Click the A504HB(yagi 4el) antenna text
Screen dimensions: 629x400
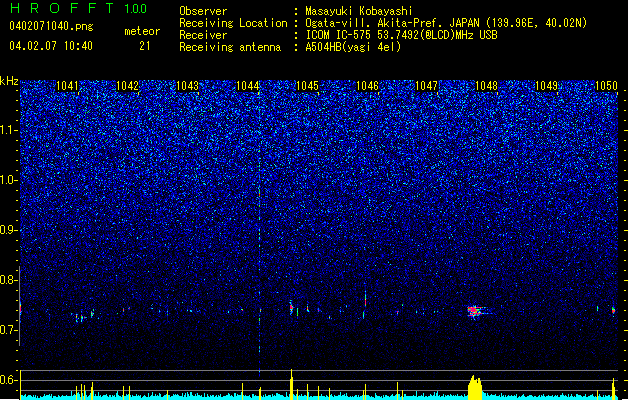[353, 47]
